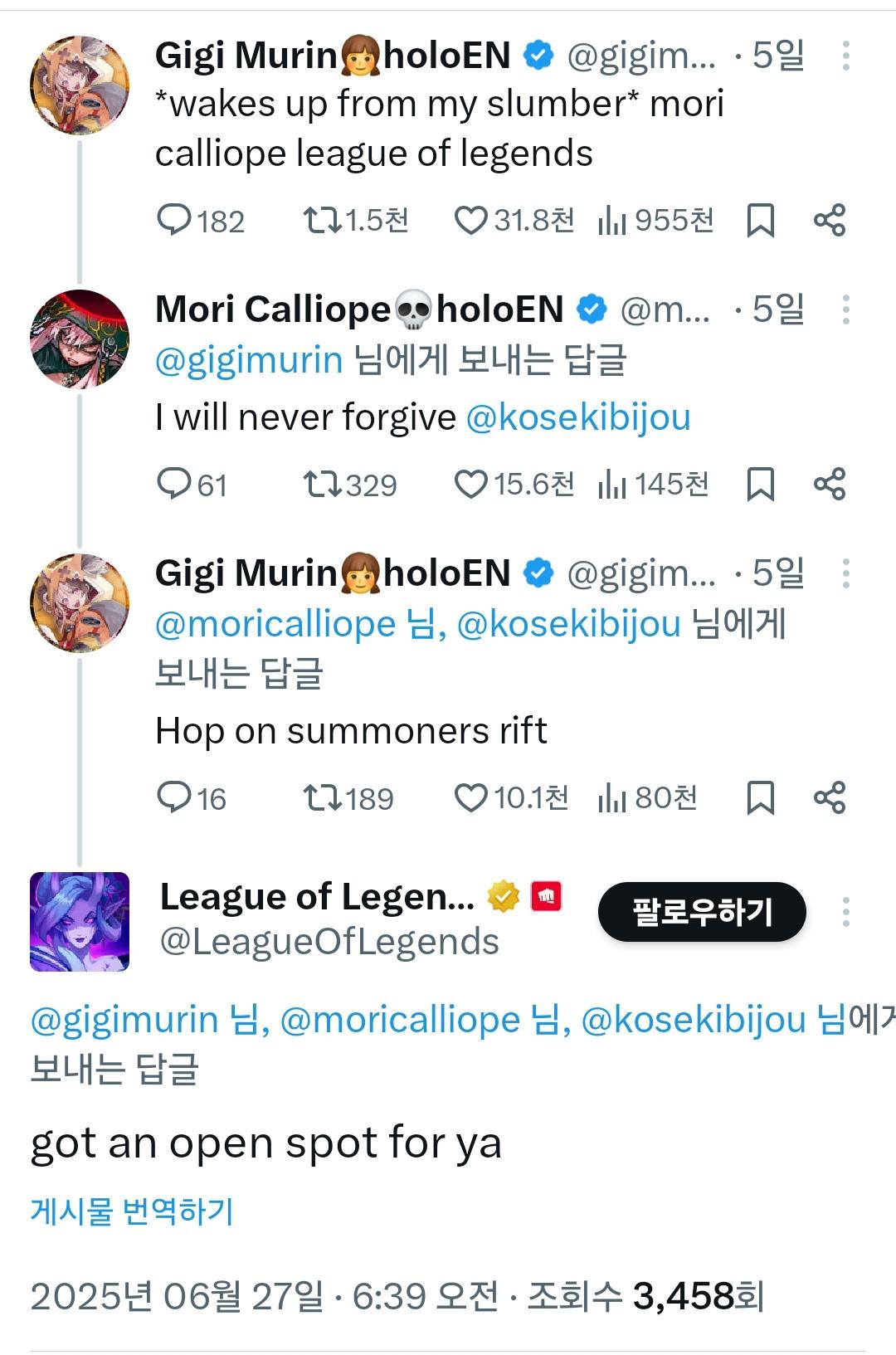
Task: View analytics of Mori Calliope's tweet 145천
Action: 611,484
